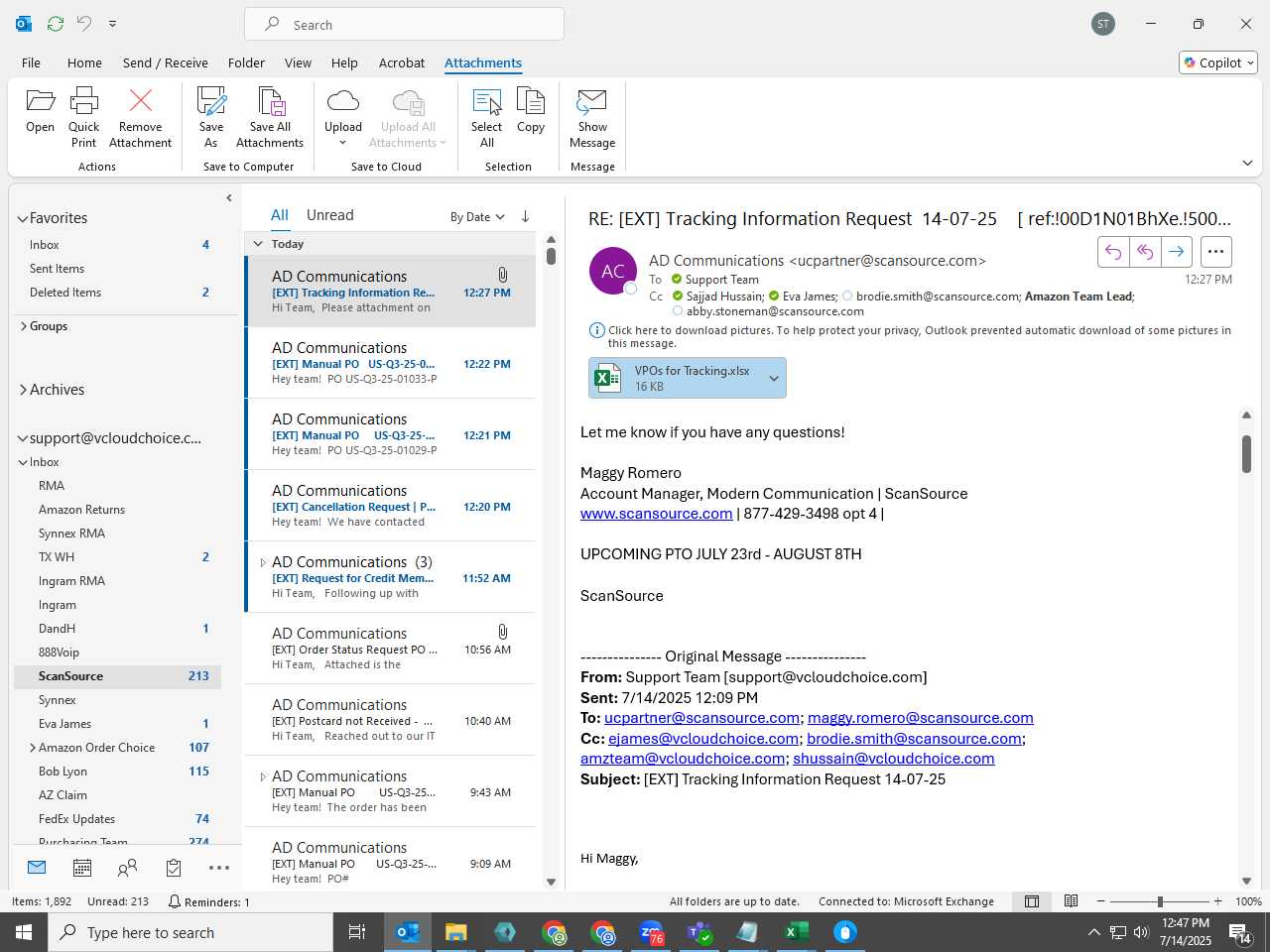This screenshot has width=1270, height=952.
Task: Switch to Normal view in status bar
Action: 1032,901
